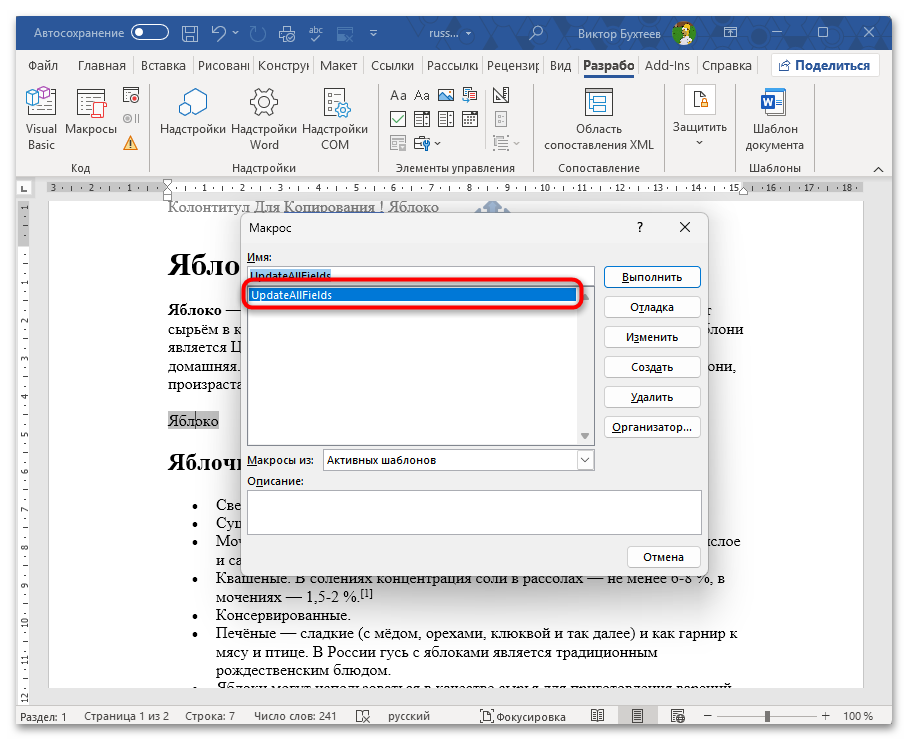Switch to the Главная tab
The height and width of the screenshot is (740, 908).
coord(102,65)
